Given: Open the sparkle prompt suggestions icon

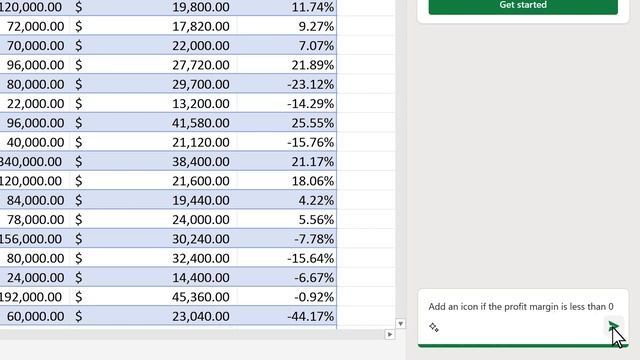Looking at the screenshot, I should [x=434, y=327].
